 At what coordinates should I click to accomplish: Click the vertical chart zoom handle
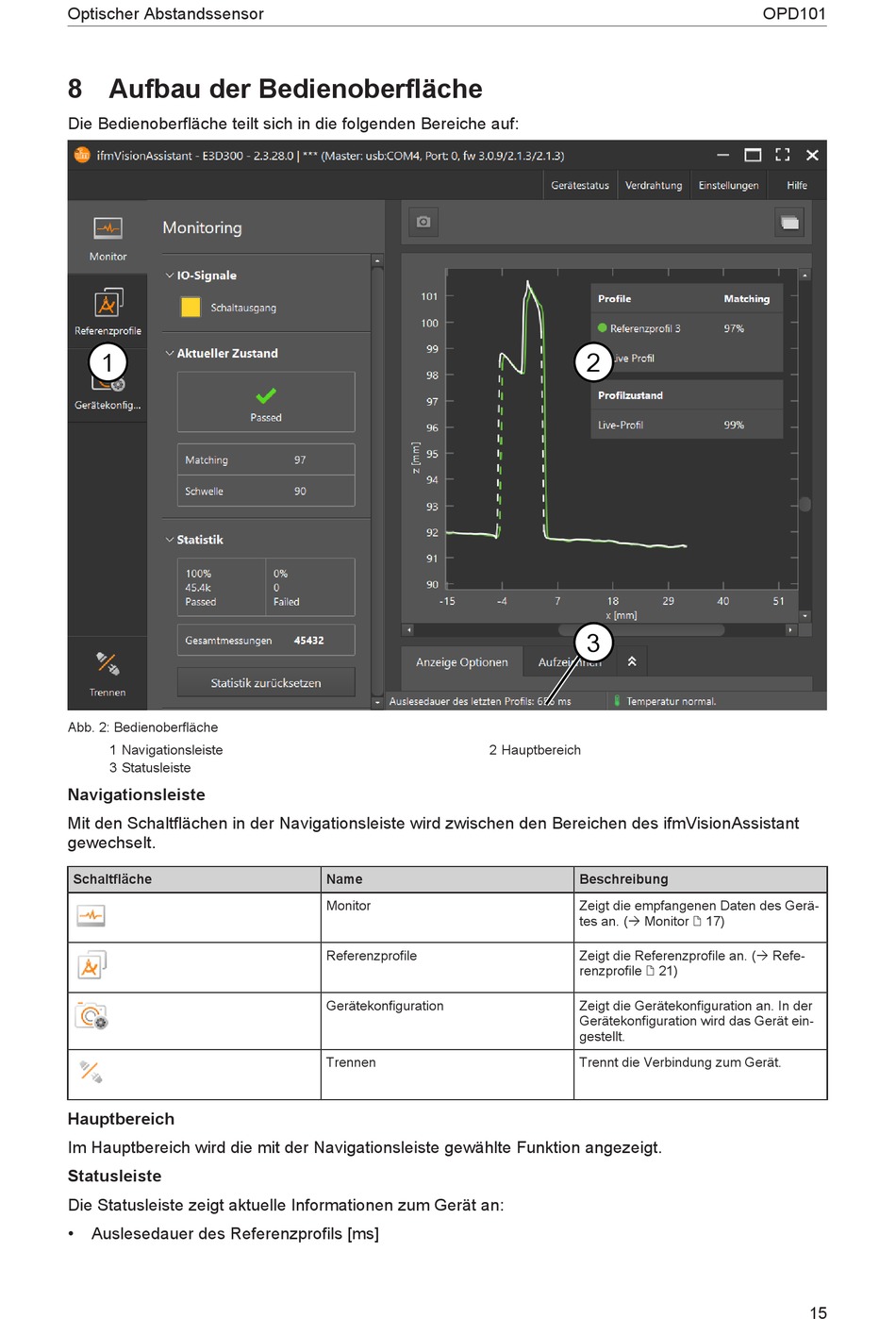click(x=805, y=504)
